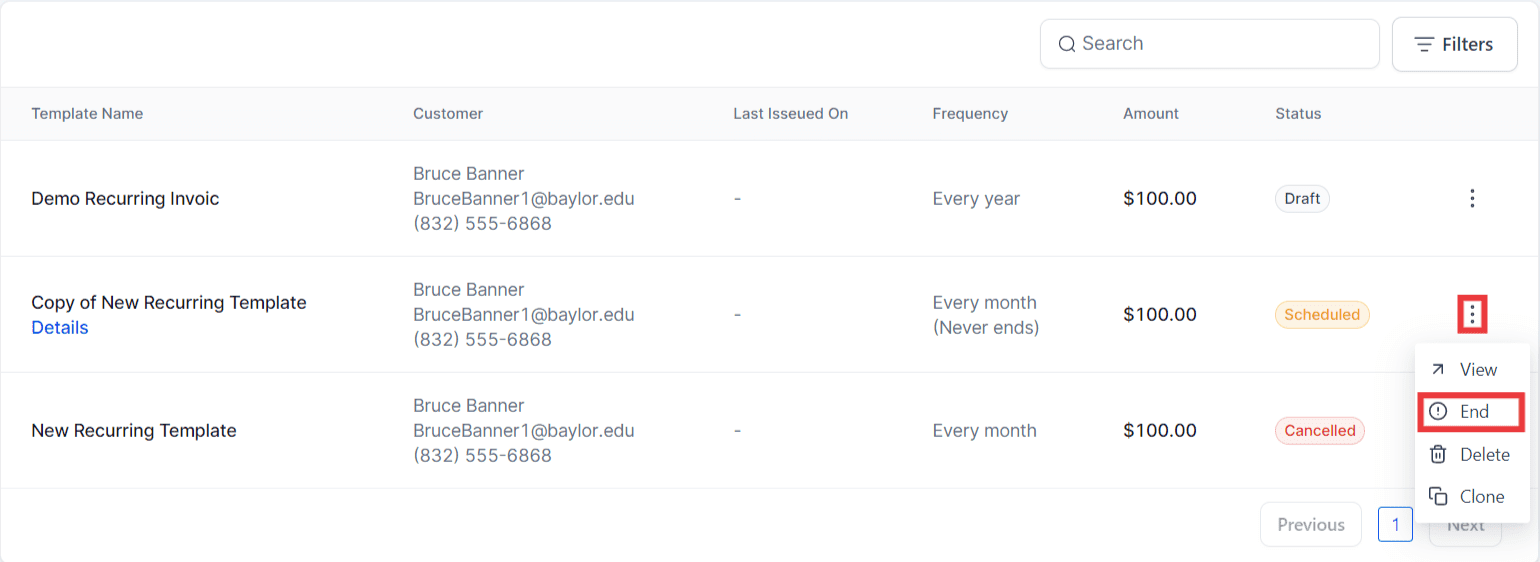Click the filter lines icon
Viewport: 1540px width, 562px height.
[x=1424, y=45]
